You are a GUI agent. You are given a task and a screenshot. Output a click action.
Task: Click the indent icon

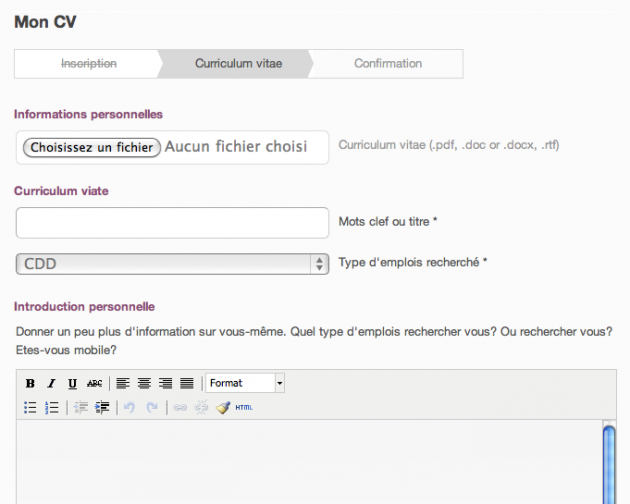point(102,408)
